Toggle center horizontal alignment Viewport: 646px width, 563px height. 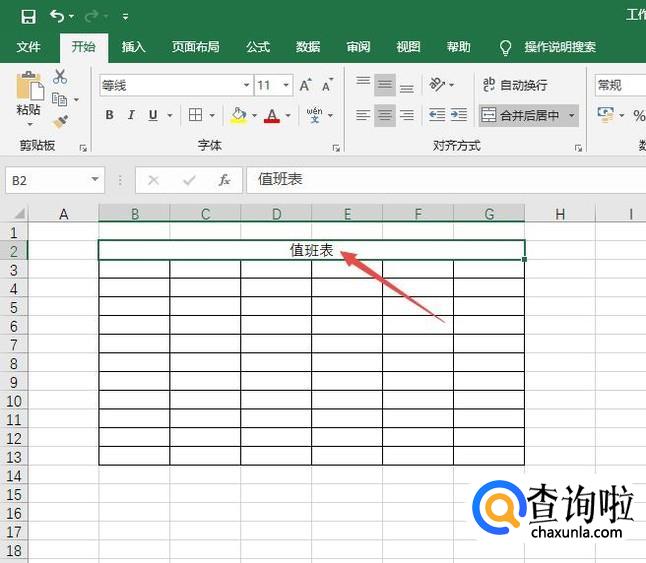point(385,115)
